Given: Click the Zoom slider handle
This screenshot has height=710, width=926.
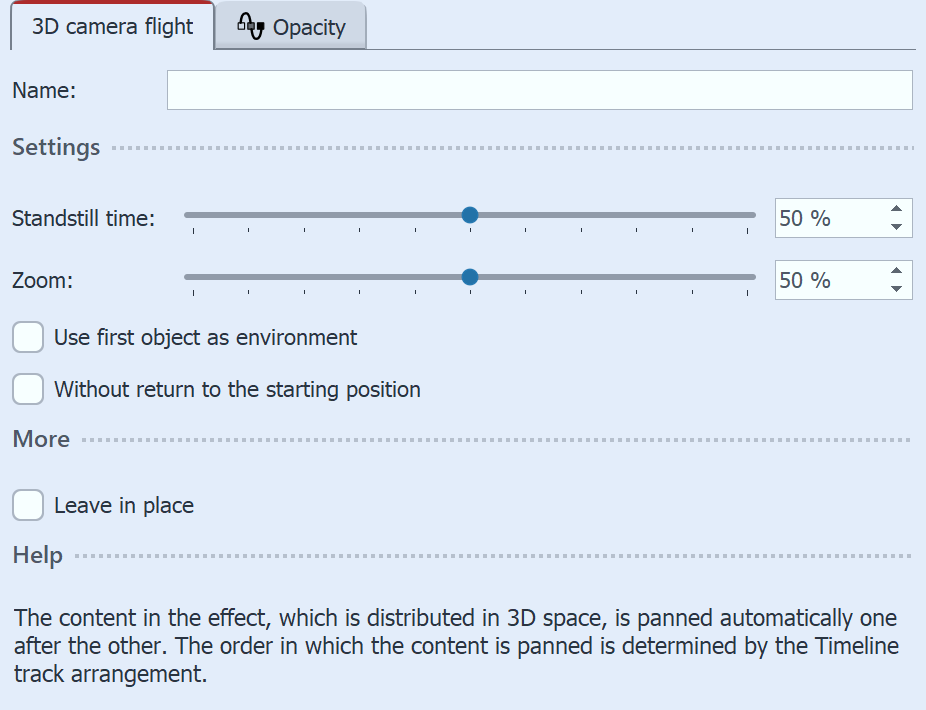Looking at the screenshot, I should [x=470, y=277].
